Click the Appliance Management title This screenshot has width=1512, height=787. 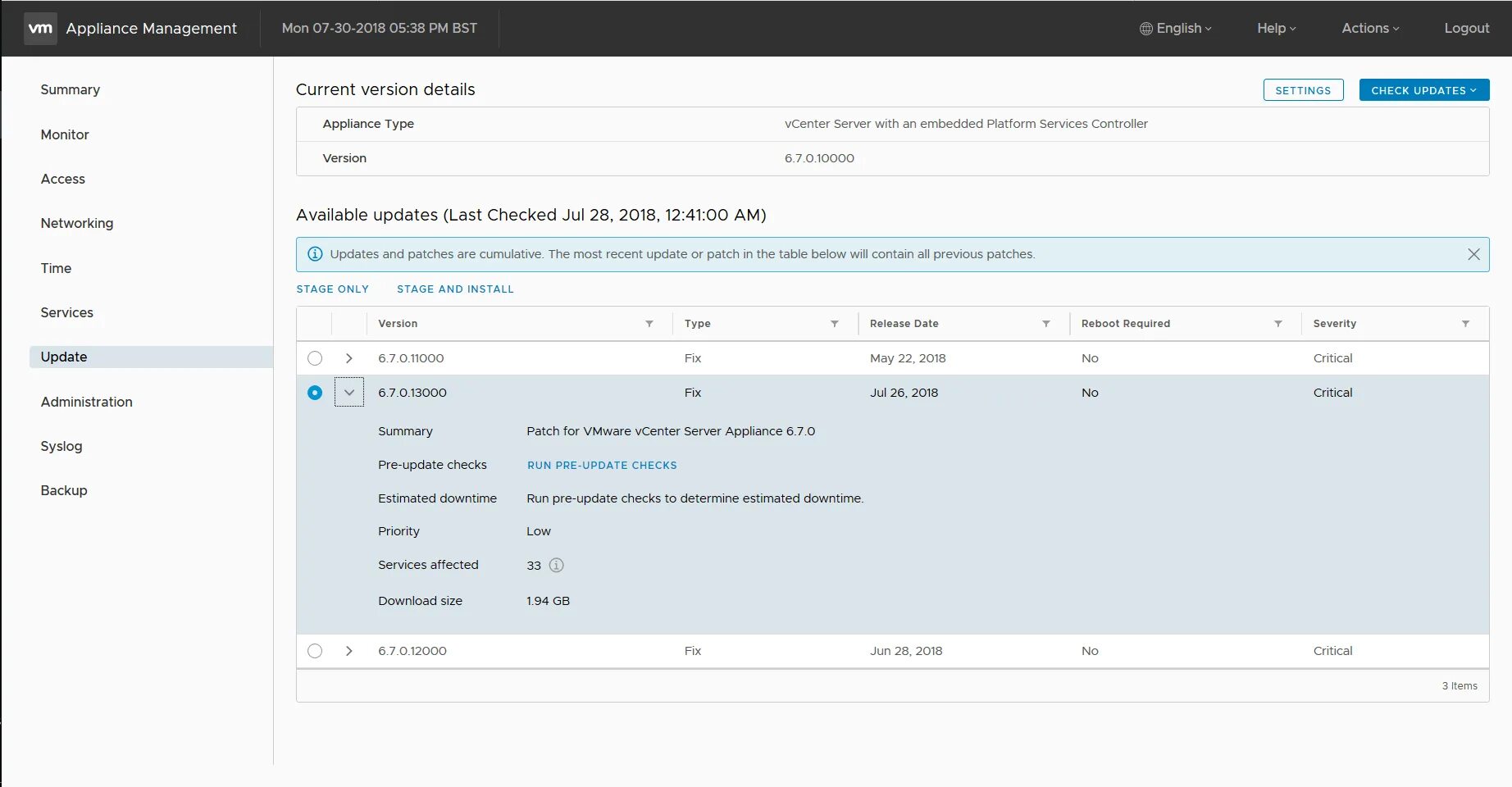[152, 28]
